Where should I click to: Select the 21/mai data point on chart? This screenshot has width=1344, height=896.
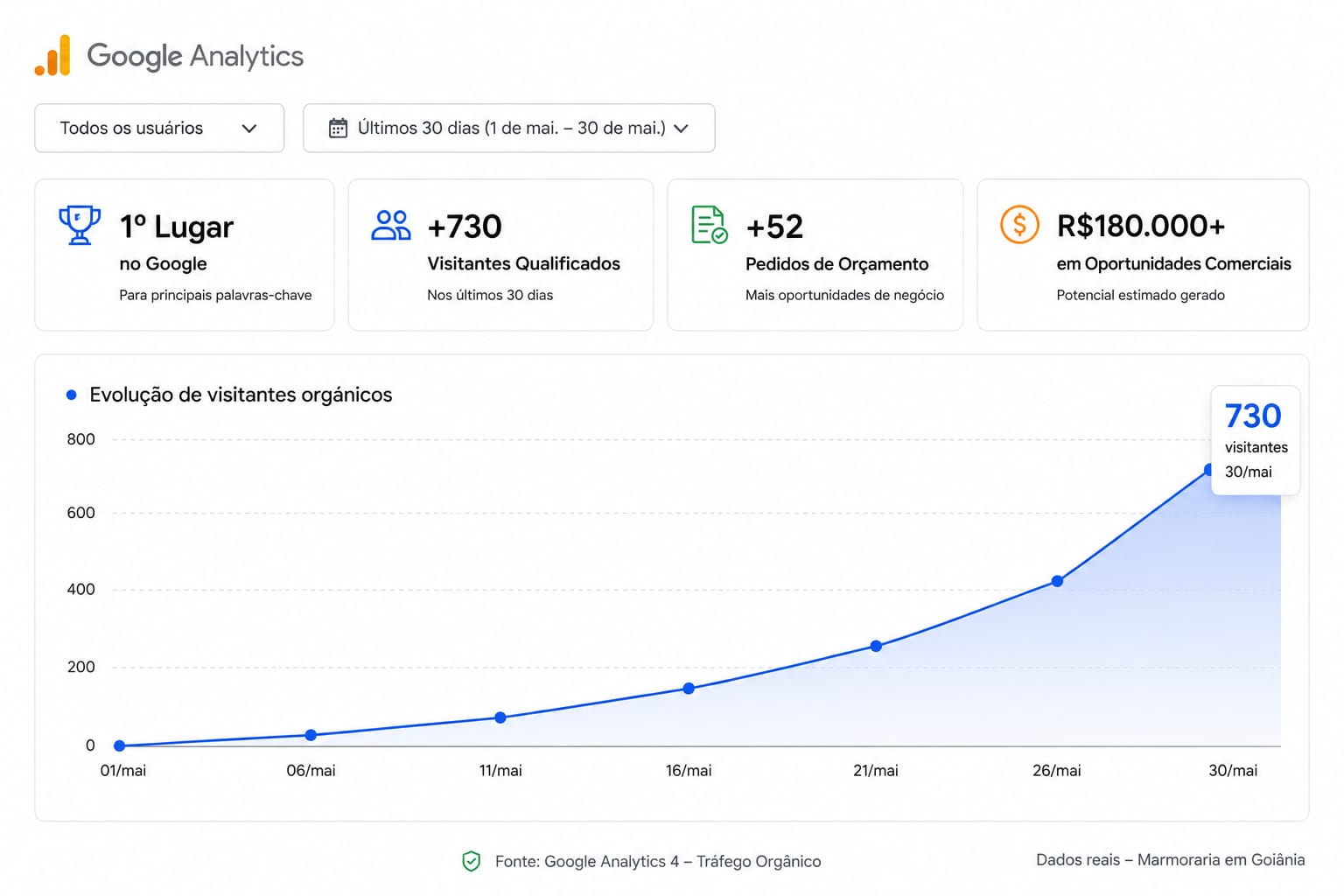click(x=876, y=647)
